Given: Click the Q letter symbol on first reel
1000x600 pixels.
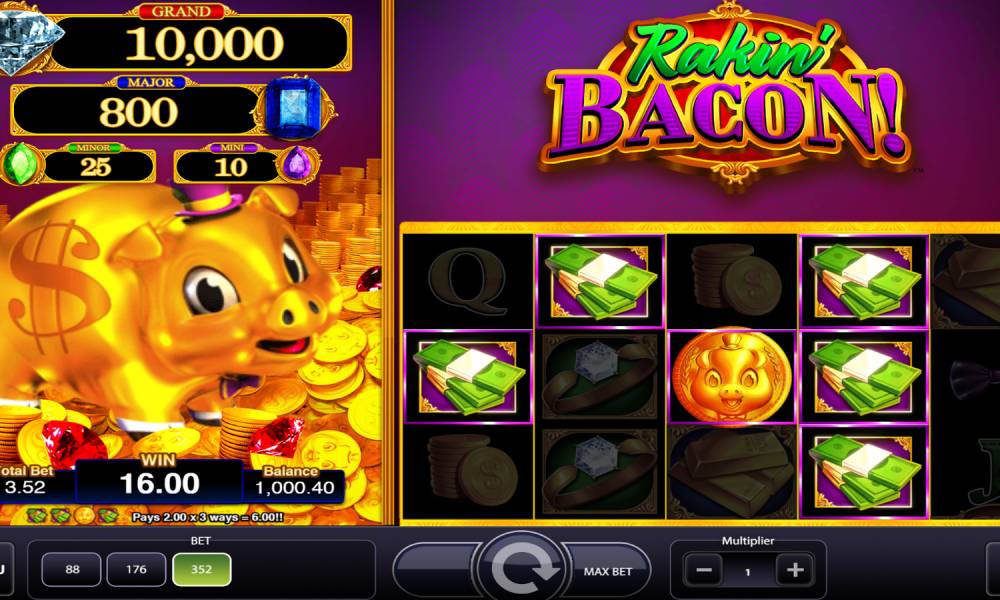Looking at the screenshot, I should pyautogui.click(x=467, y=281).
